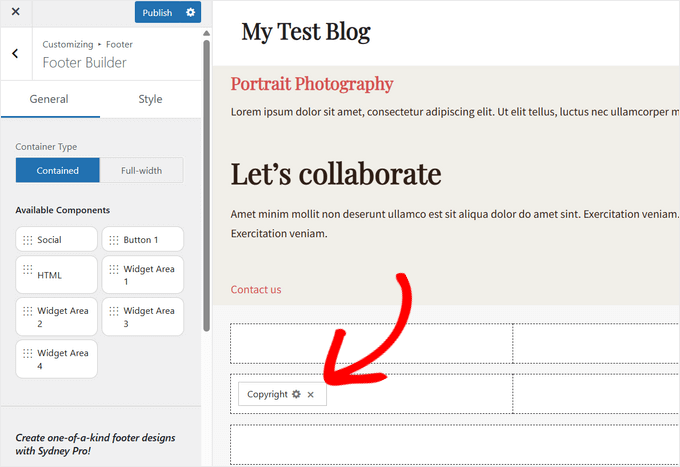Select Full-width container type
The image size is (680, 467).
pyautogui.click(x=141, y=170)
